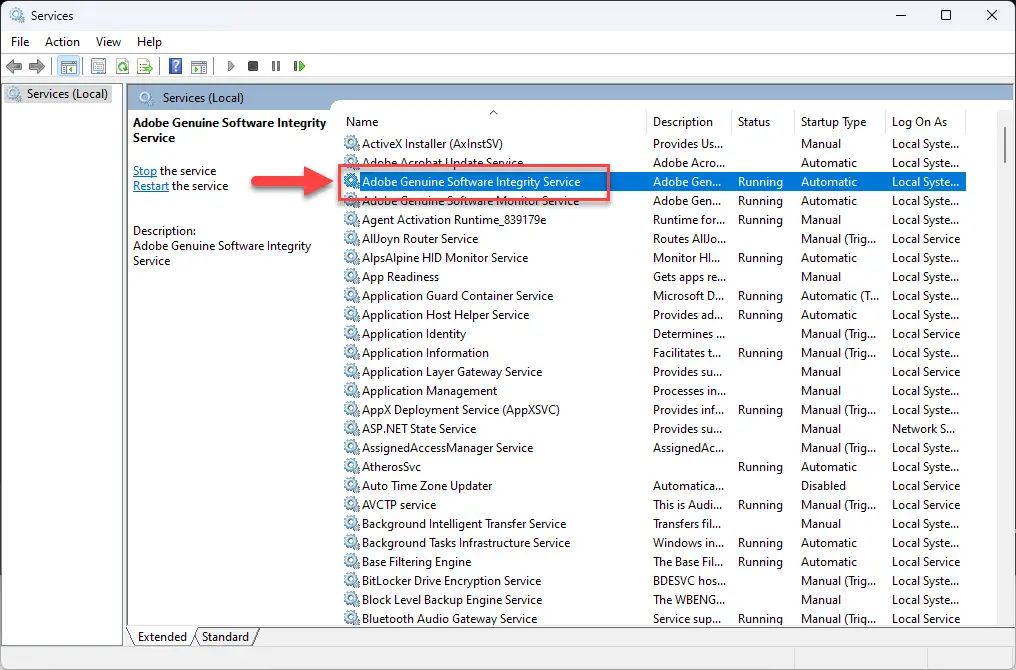Maximize the Services window
The image size is (1016, 670).
(946, 15)
